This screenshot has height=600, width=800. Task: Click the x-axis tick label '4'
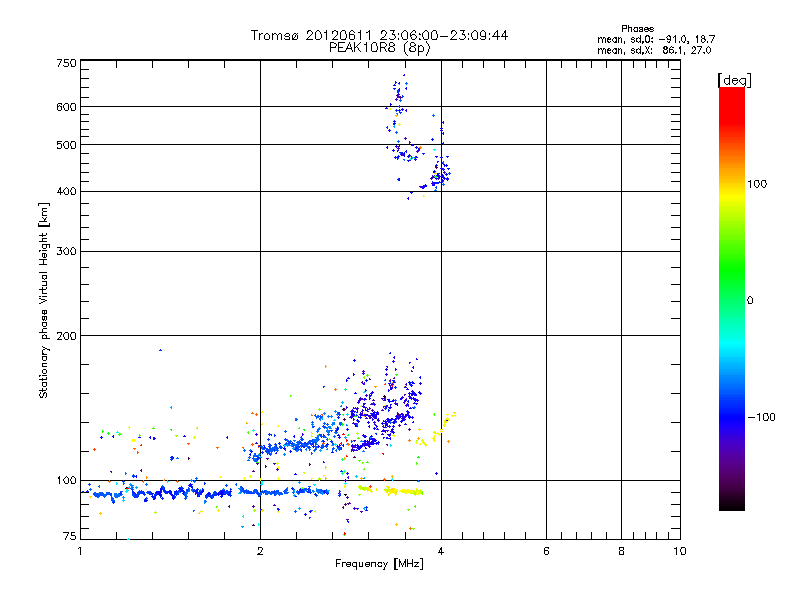click(441, 551)
